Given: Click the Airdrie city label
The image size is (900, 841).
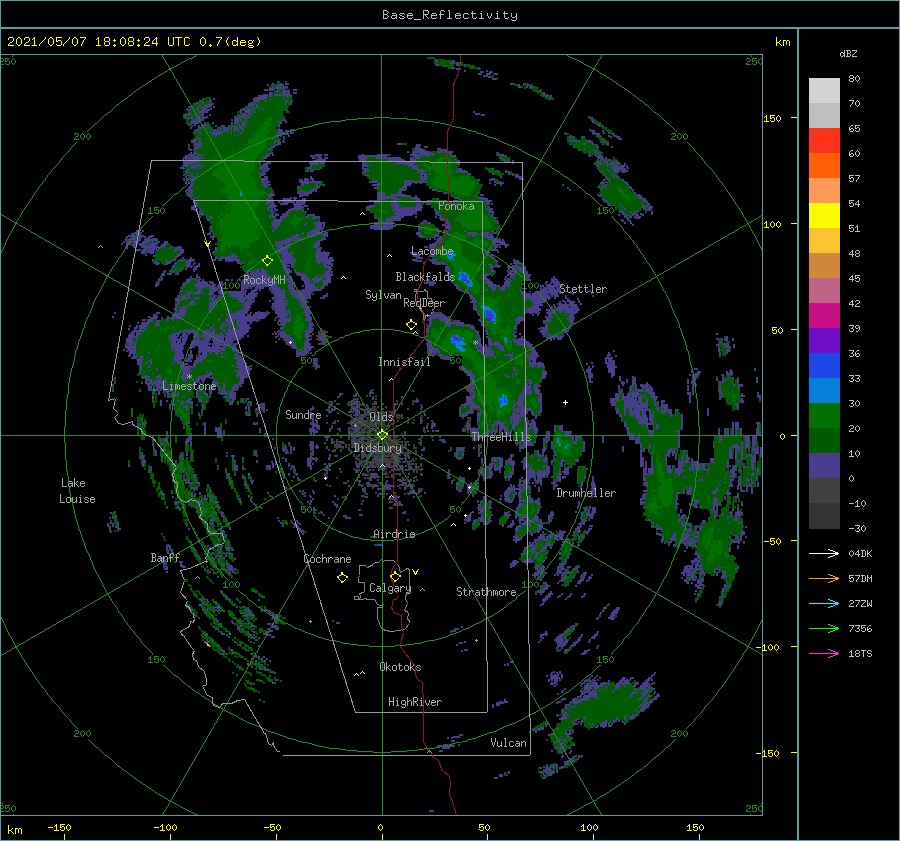Looking at the screenshot, I should [394, 534].
